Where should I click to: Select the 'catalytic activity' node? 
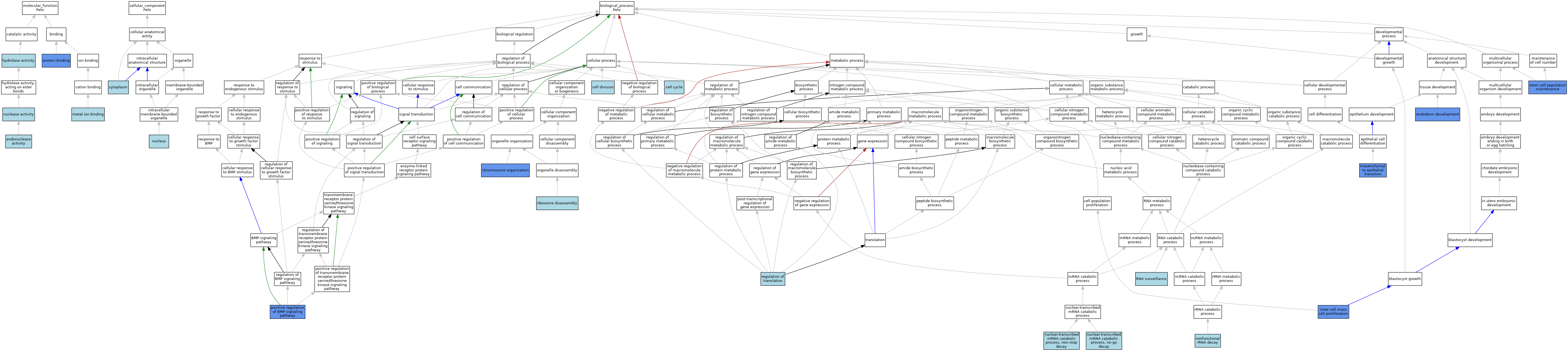(x=21, y=34)
